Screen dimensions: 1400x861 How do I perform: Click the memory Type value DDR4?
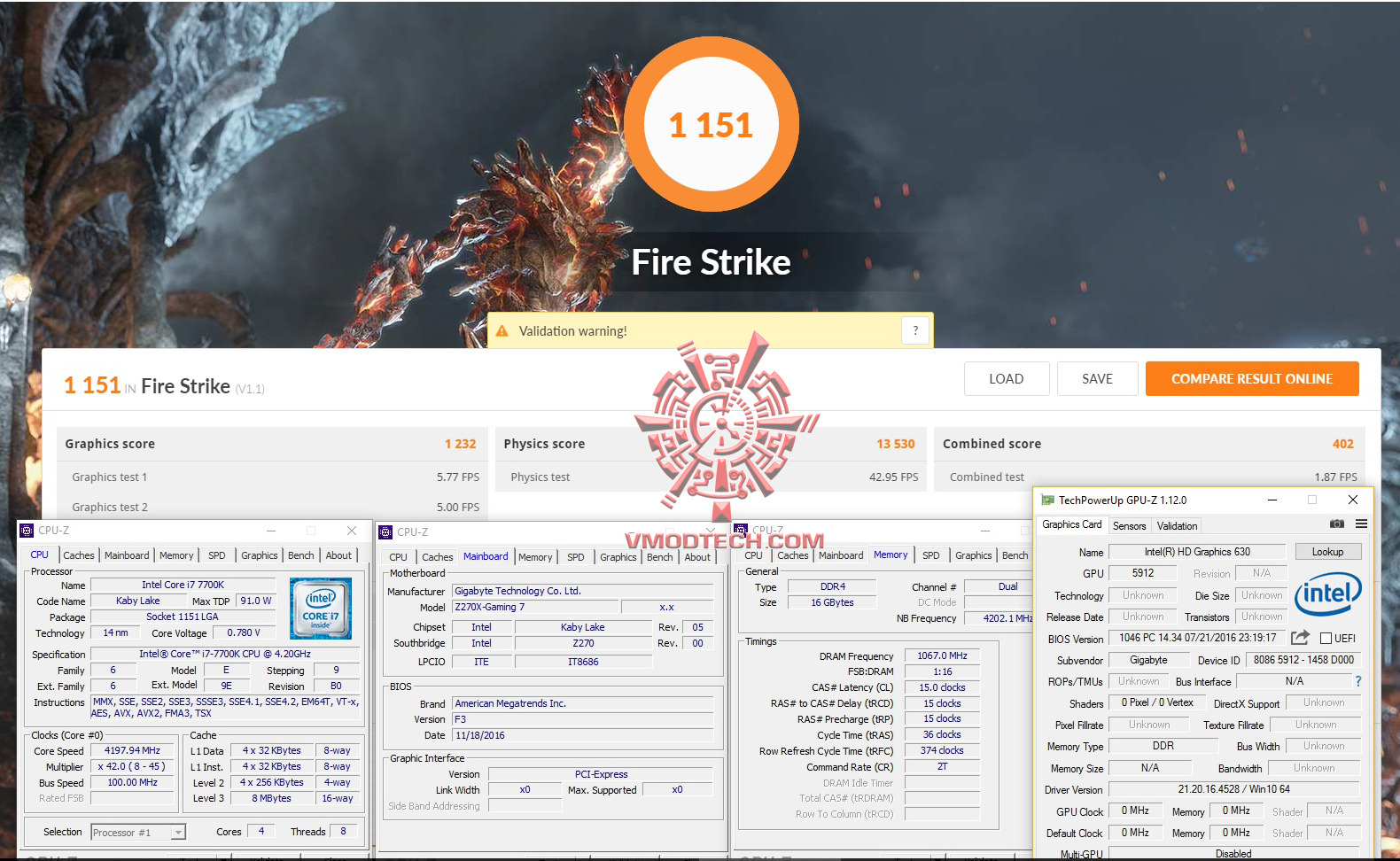click(x=832, y=586)
